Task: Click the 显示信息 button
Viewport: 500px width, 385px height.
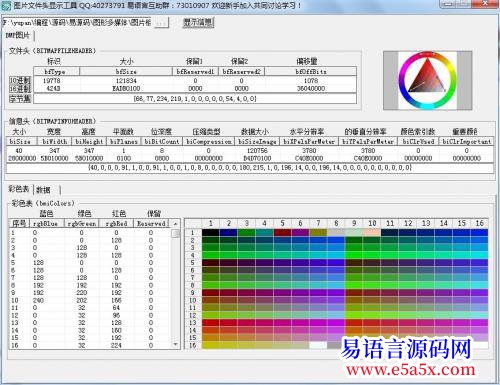Action: (x=198, y=23)
